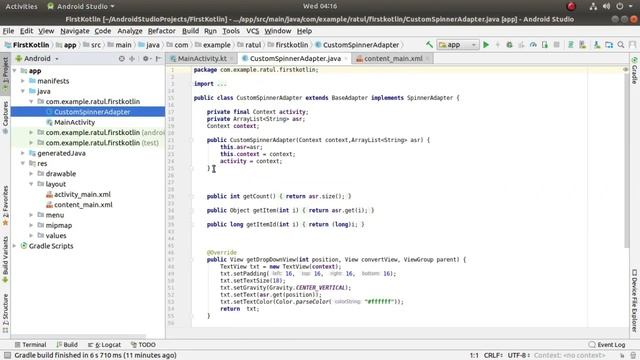
Task: Open the Refactor menu
Action: pos(161,31)
